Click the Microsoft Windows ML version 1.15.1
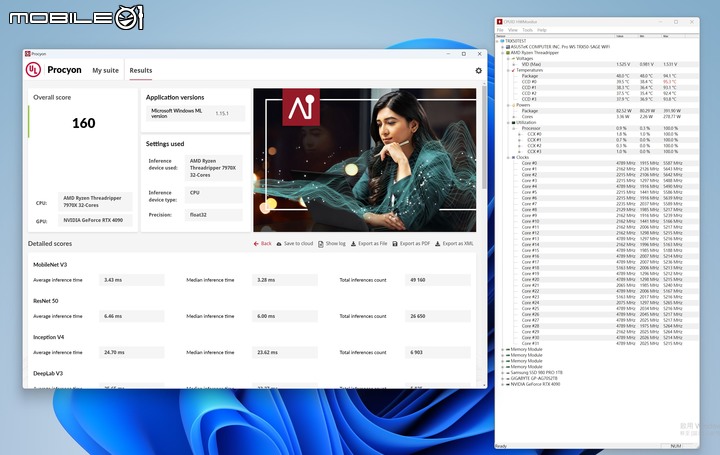720x455 pixels. tap(196, 113)
